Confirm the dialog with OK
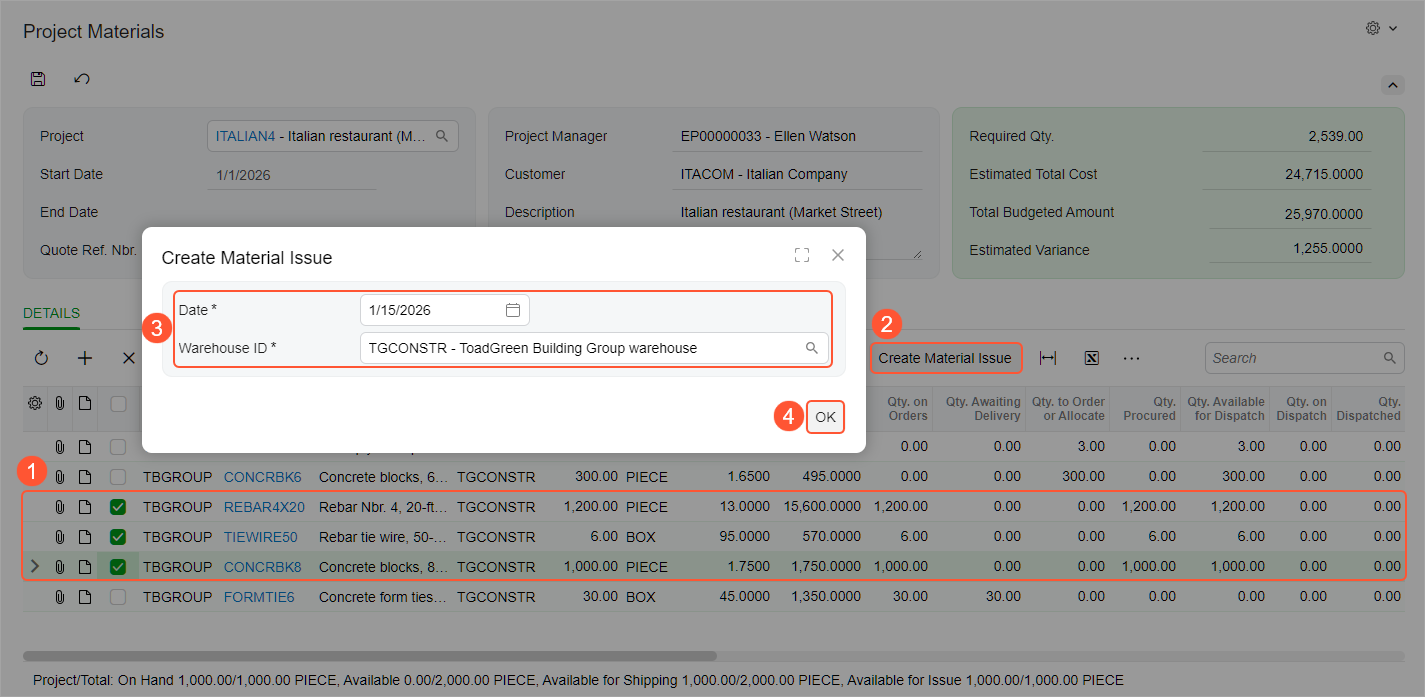The height and width of the screenshot is (697, 1425). point(825,417)
